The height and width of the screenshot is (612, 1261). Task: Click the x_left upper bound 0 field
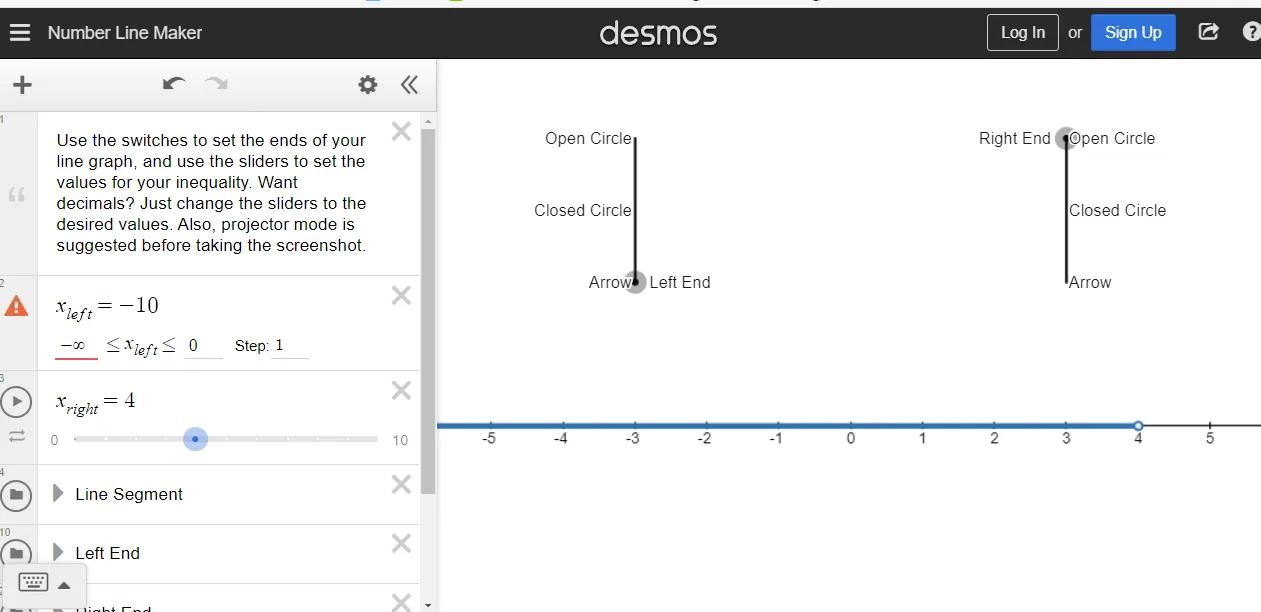203,346
